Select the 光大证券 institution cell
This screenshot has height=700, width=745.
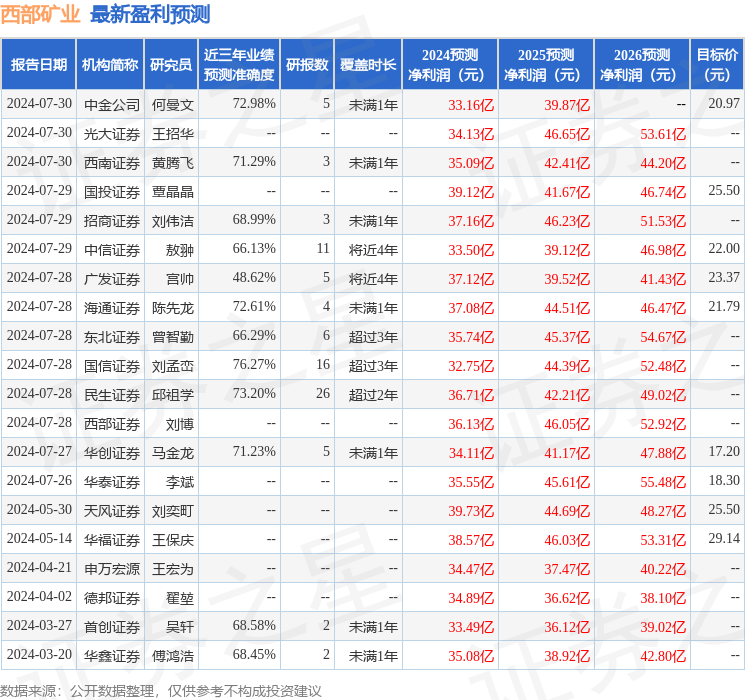112,134
